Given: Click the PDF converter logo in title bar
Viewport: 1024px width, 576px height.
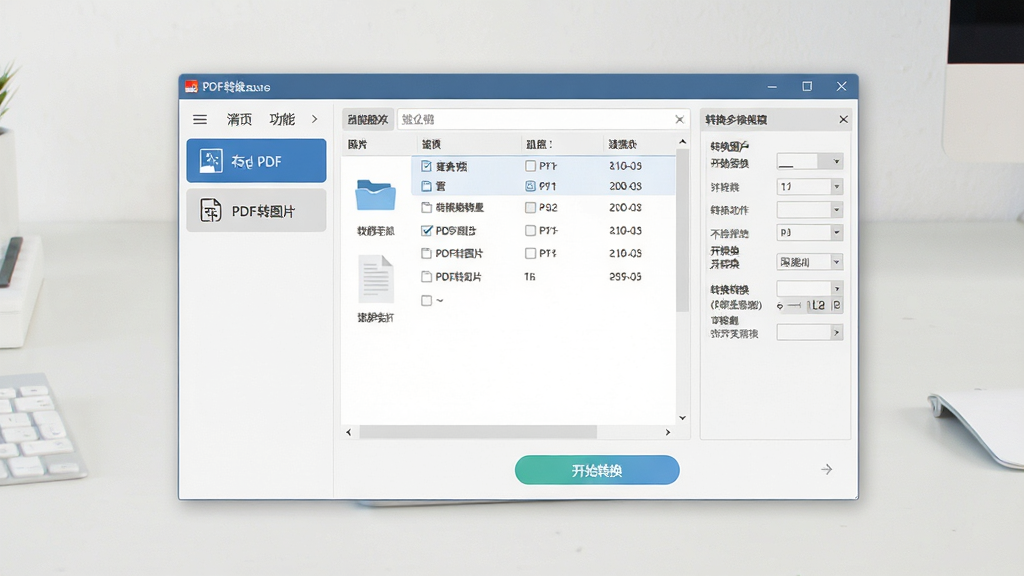Looking at the screenshot, I should (x=191, y=86).
